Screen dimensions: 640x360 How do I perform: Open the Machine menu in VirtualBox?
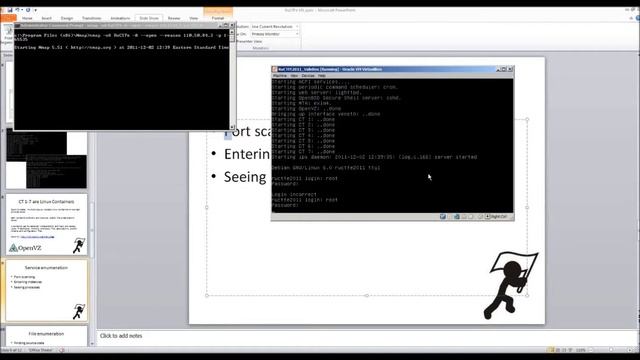[280, 76]
